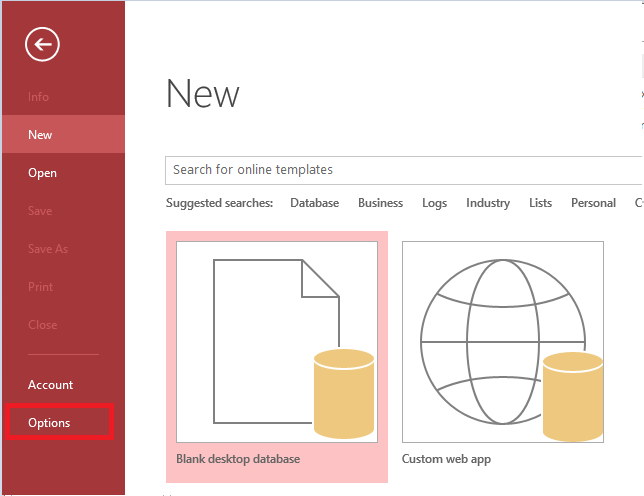Click the Custom web app caption text
This screenshot has width=644, height=496.
446,460
